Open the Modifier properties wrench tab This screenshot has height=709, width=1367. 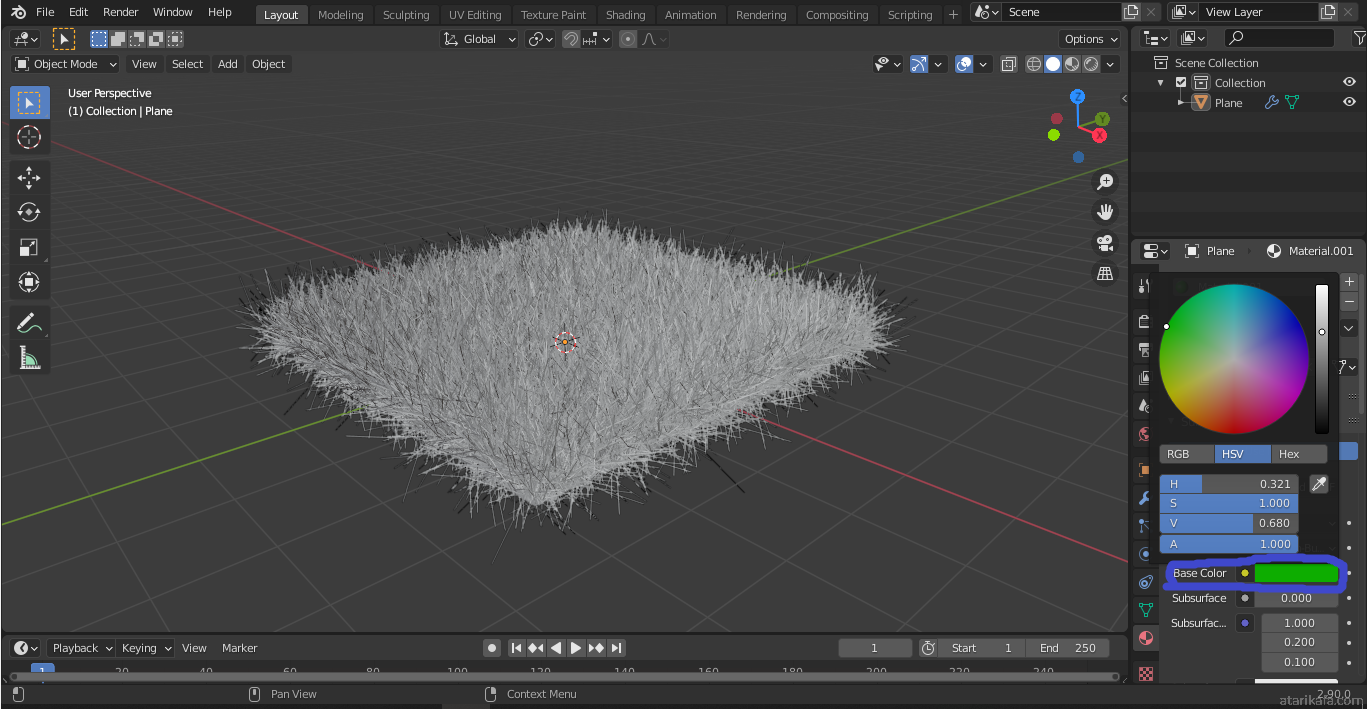(1145, 498)
